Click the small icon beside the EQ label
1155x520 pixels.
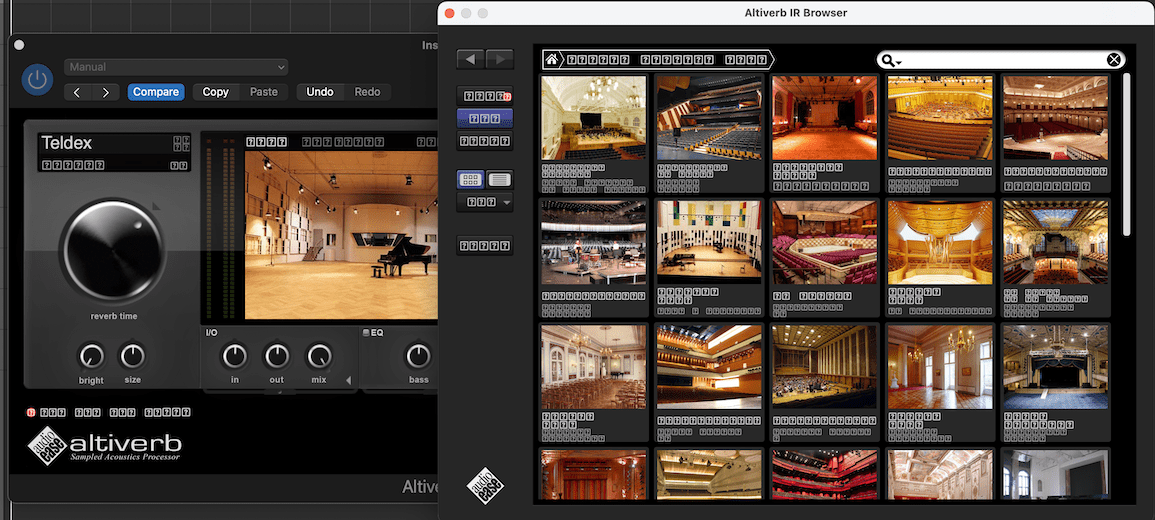pos(366,332)
